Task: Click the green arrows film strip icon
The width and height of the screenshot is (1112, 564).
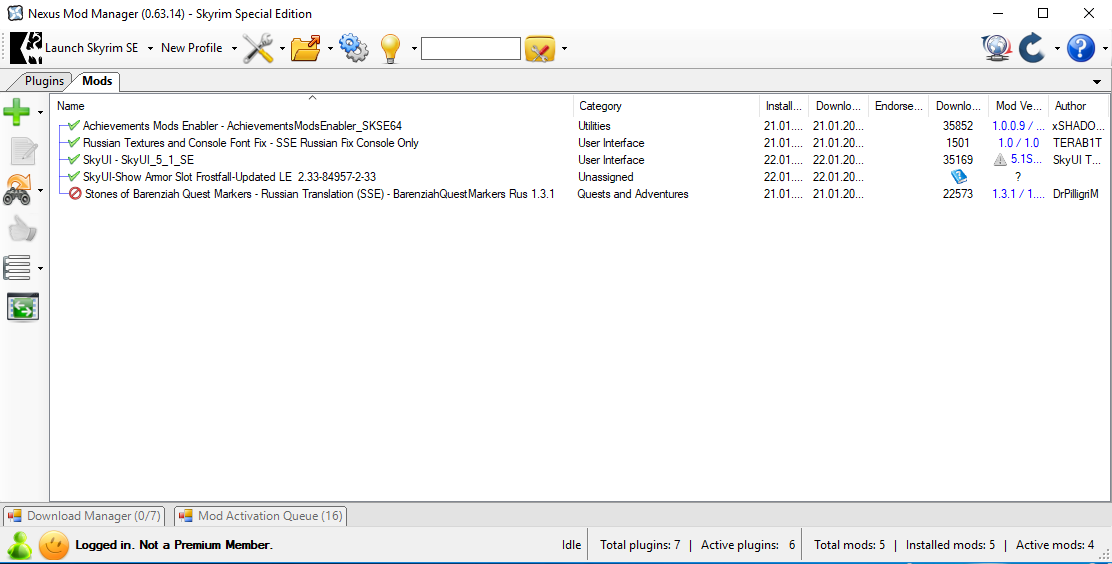Action: 23,307
